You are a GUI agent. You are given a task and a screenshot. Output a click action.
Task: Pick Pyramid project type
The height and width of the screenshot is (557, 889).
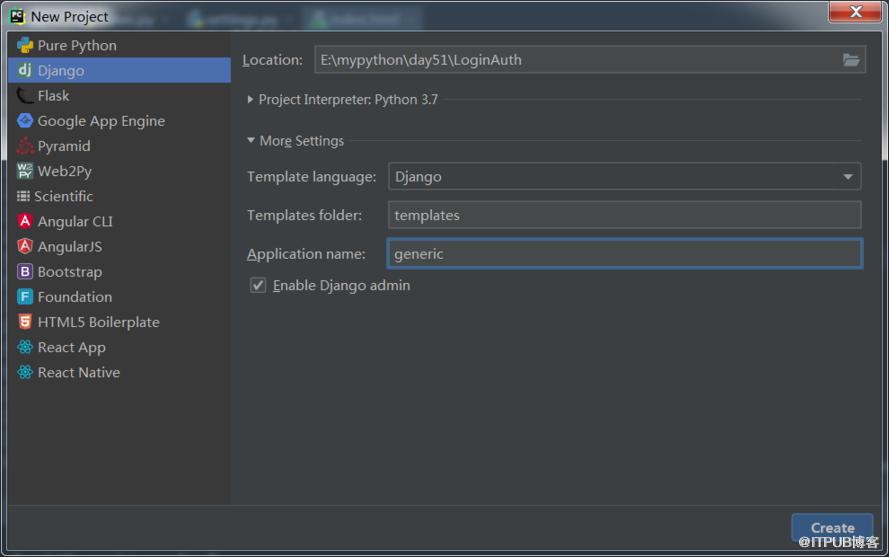pos(119,146)
